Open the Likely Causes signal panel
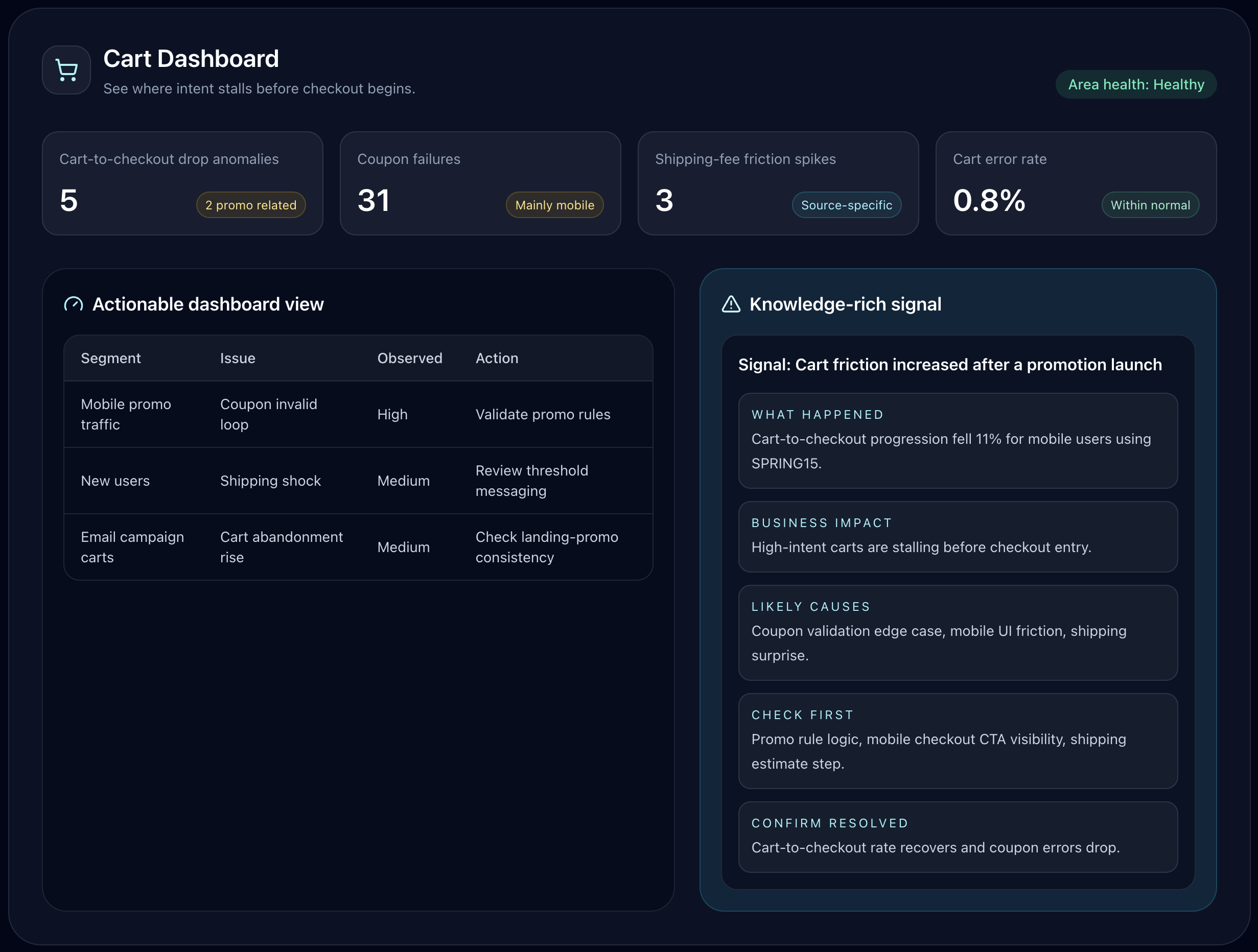This screenshot has width=1258, height=952. 957,632
